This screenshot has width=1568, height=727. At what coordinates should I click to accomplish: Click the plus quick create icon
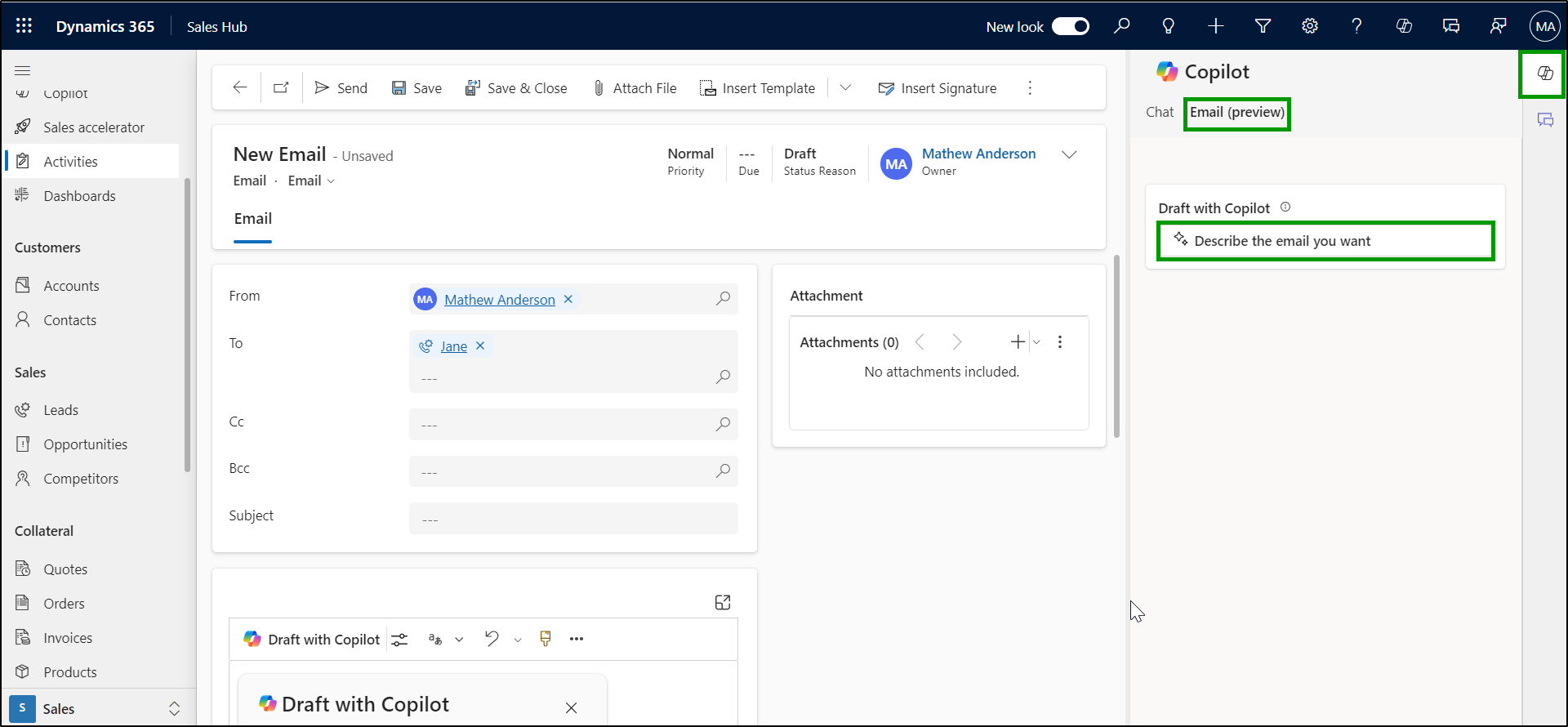coord(1216,26)
